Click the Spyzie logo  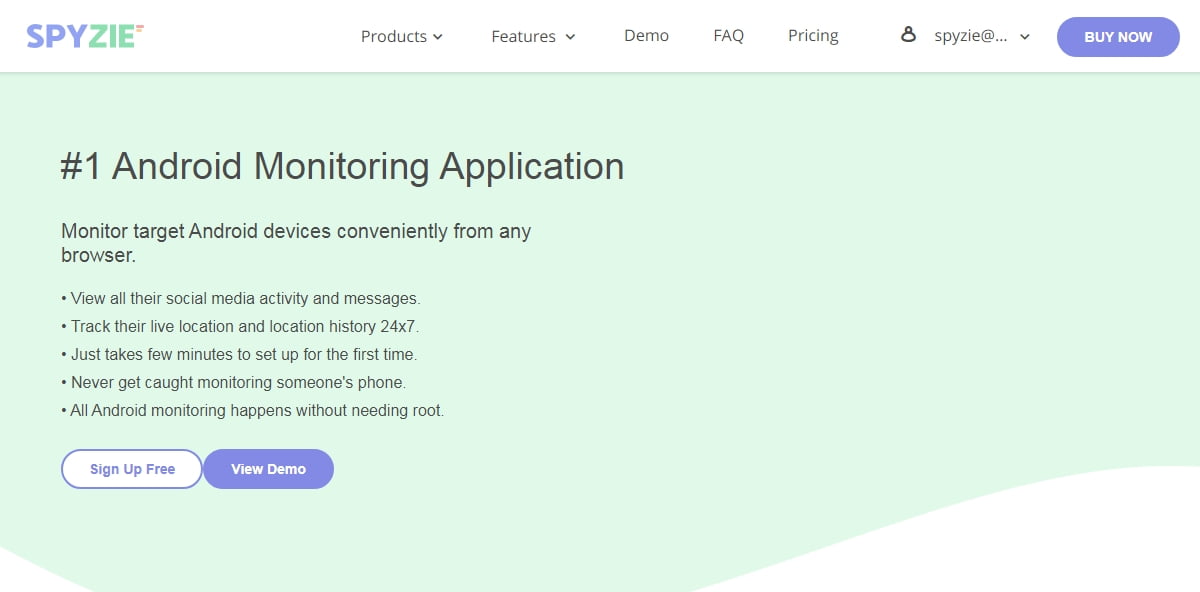tap(86, 36)
